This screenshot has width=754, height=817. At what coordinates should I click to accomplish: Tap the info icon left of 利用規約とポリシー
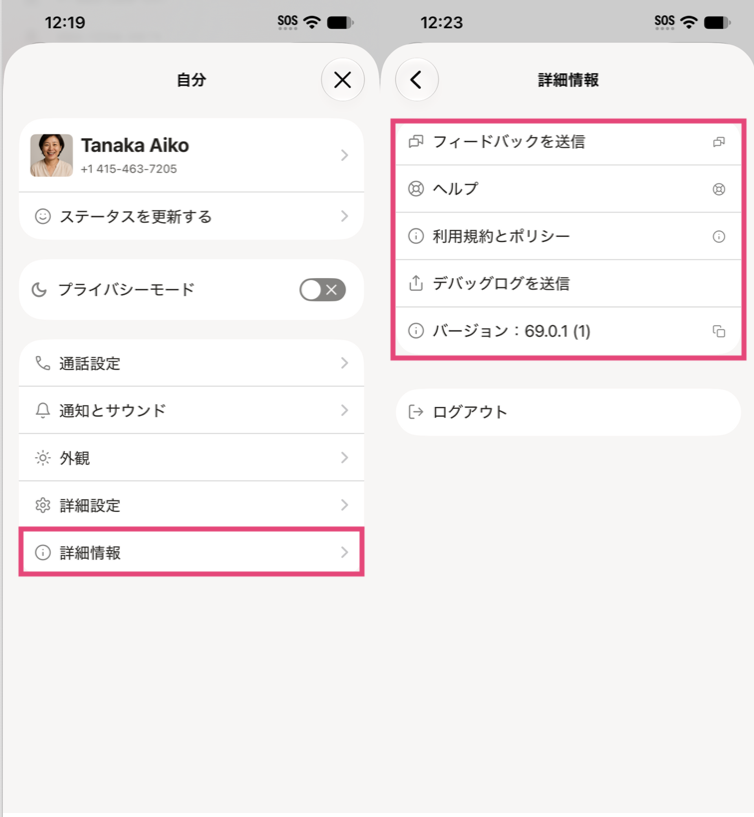pyautogui.click(x=416, y=236)
